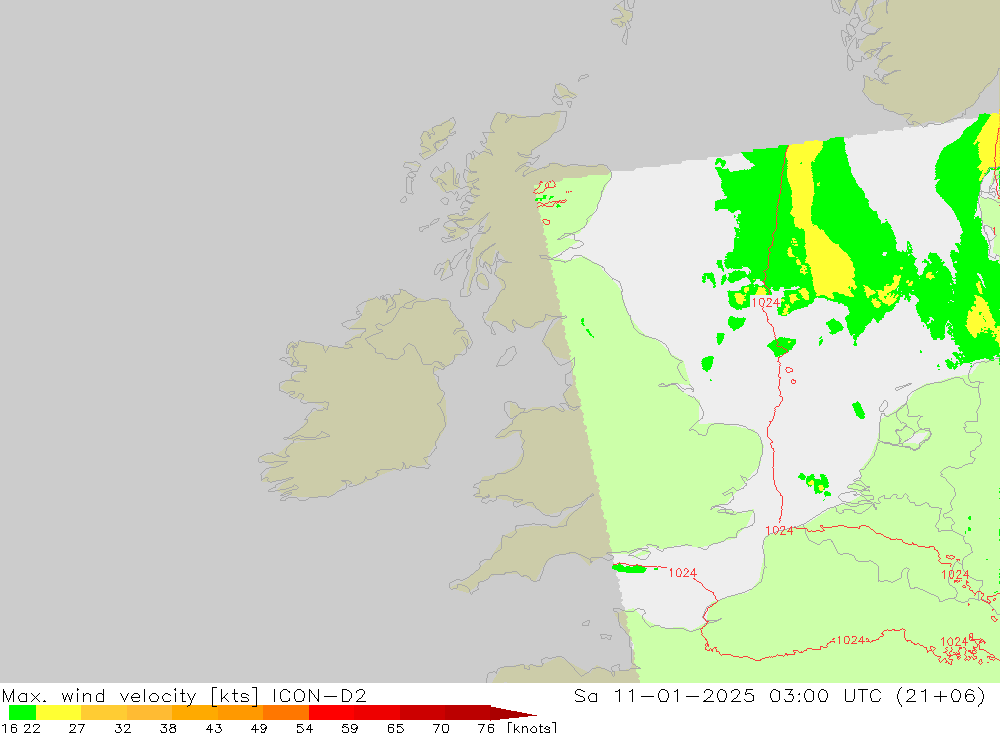Click the 'ICON-D2' model name label
The image size is (1000, 733).
coord(319,695)
